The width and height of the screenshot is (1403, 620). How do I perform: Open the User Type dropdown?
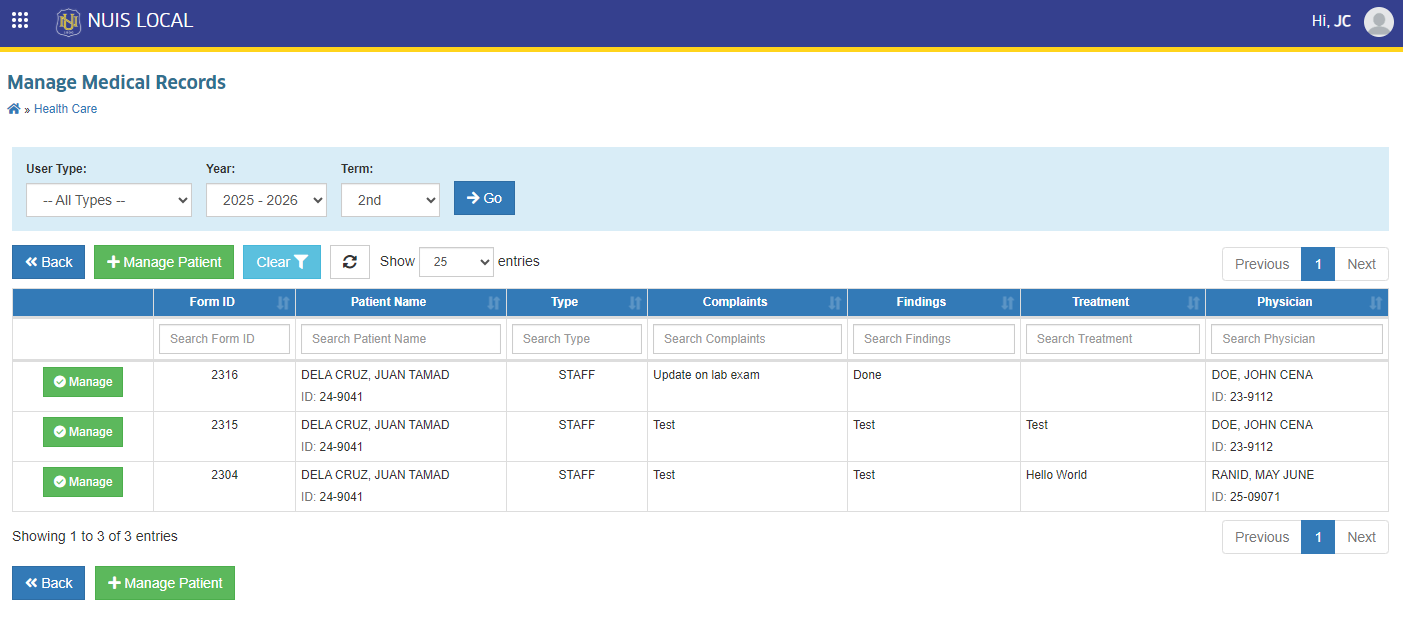pyautogui.click(x=109, y=200)
